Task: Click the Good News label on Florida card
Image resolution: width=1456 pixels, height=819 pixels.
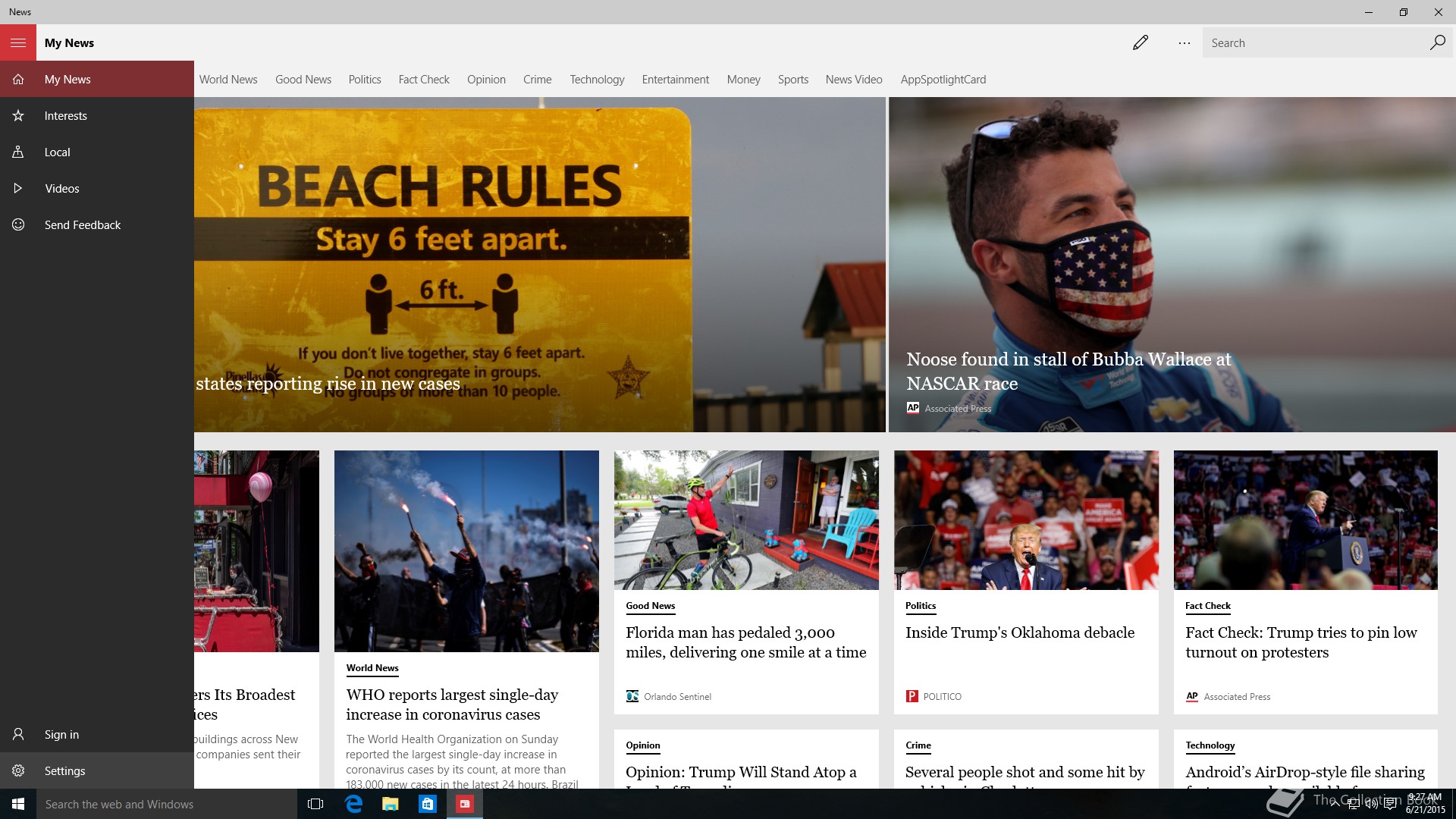Action: 650,606
